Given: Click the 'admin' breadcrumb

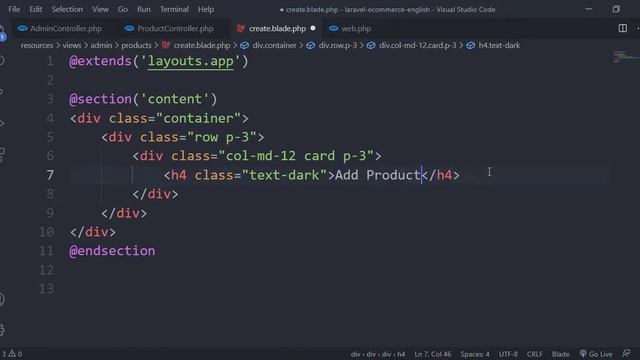Looking at the screenshot, I should click(x=101, y=45).
